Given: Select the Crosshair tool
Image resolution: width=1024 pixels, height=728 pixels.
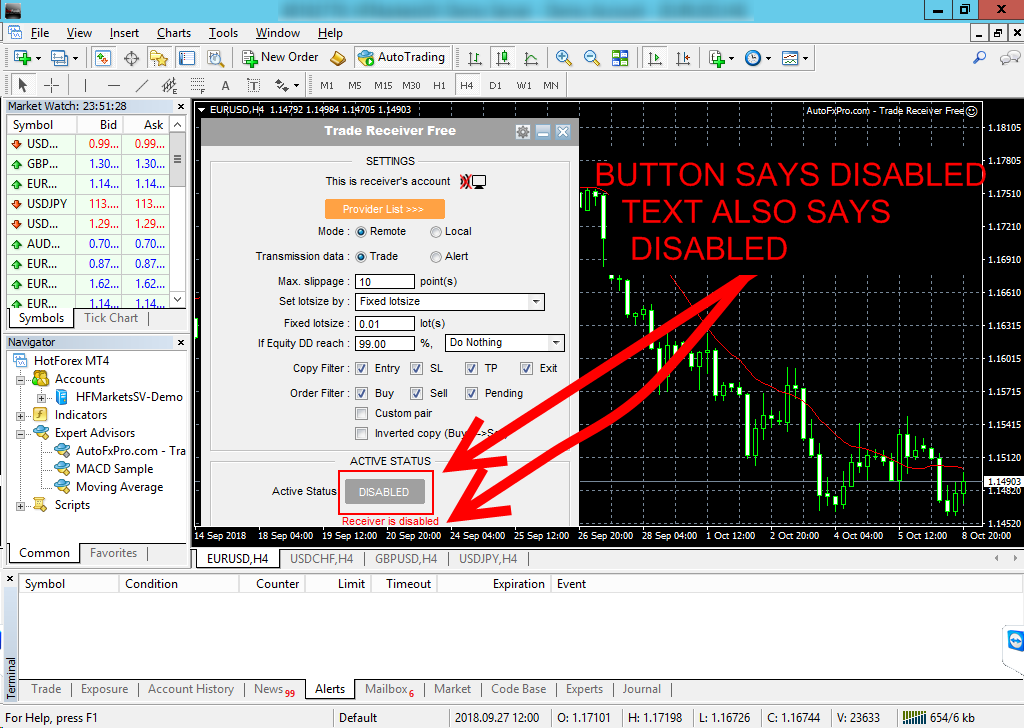Looking at the screenshot, I should coord(52,85).
